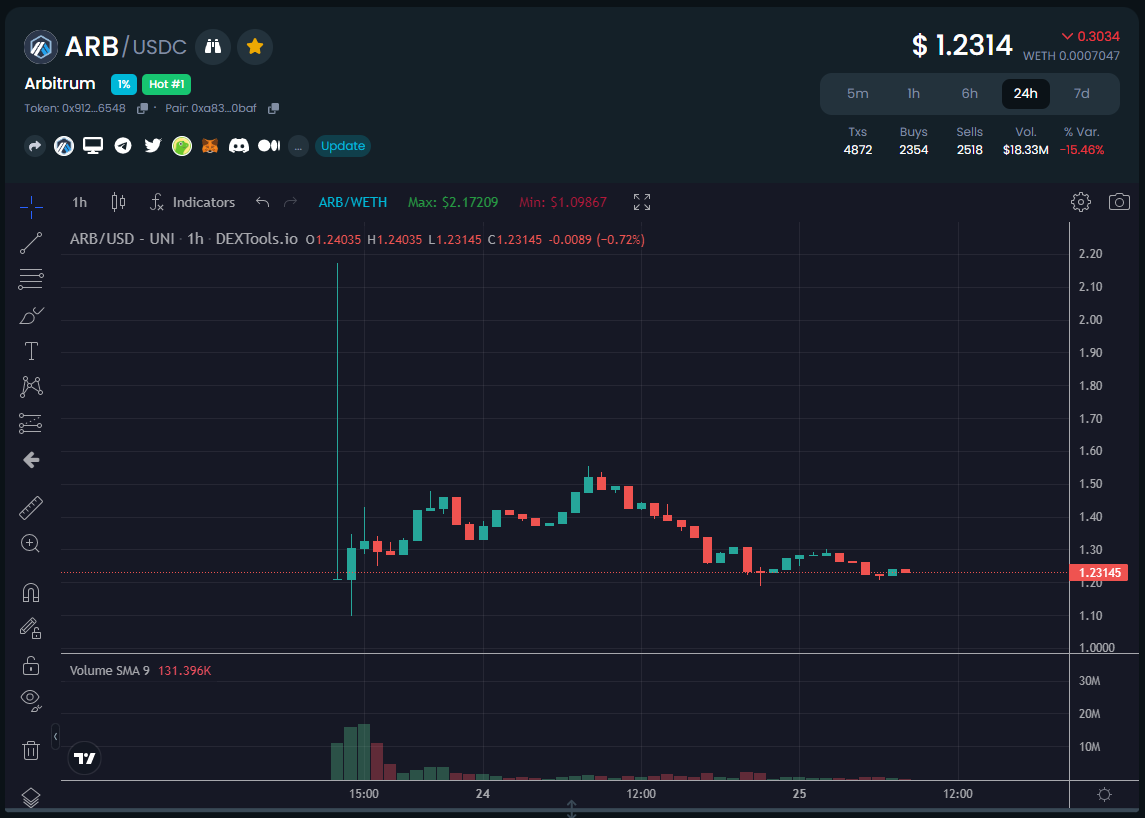
Task: Open the Telegram icon link
Action: [x=123, y=146]
